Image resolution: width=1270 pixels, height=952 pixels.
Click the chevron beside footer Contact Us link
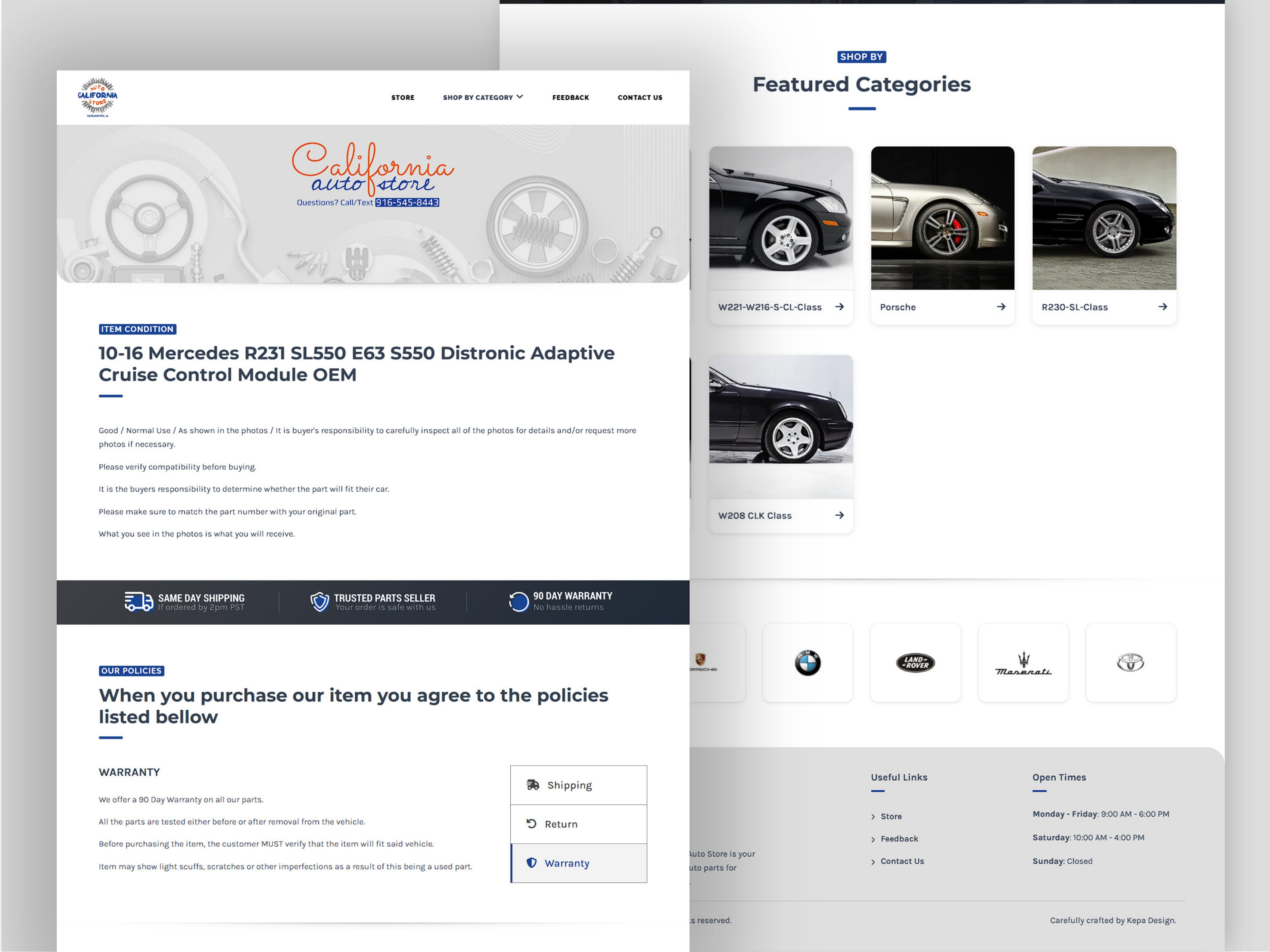click(873, 862)
